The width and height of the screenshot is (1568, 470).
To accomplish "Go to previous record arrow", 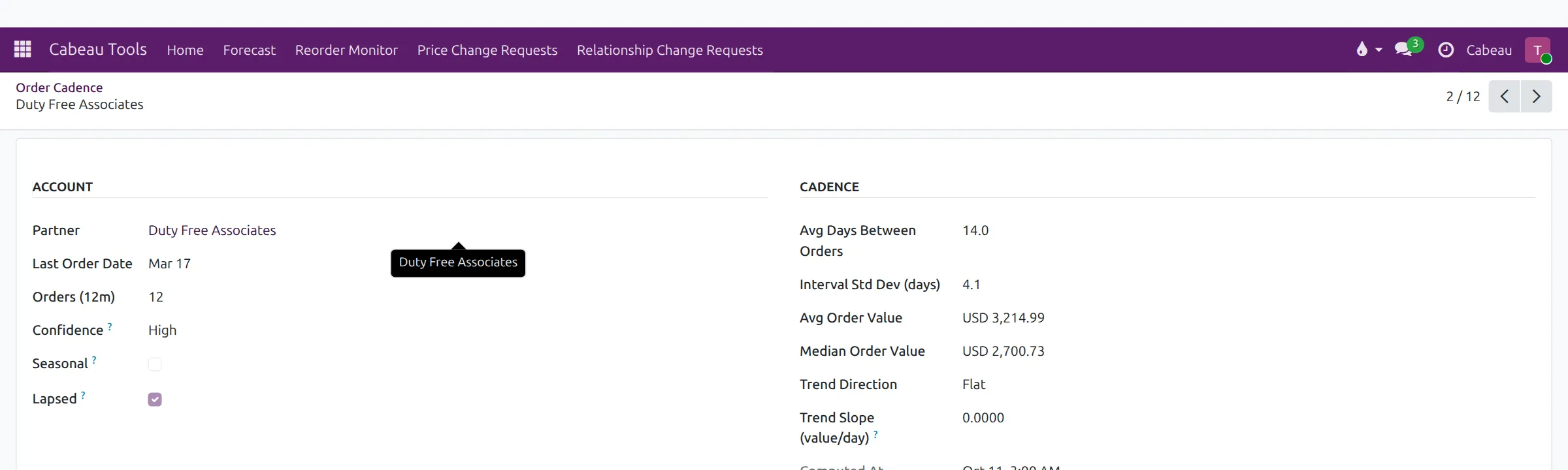I will point(1504,97).
